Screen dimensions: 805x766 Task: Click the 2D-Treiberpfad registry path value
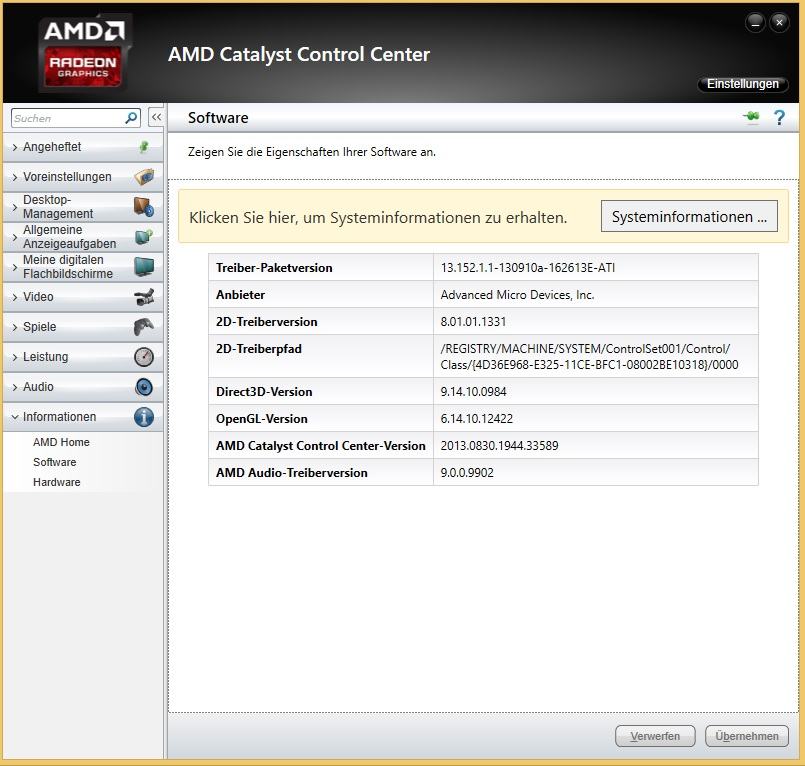coord(589,357)
